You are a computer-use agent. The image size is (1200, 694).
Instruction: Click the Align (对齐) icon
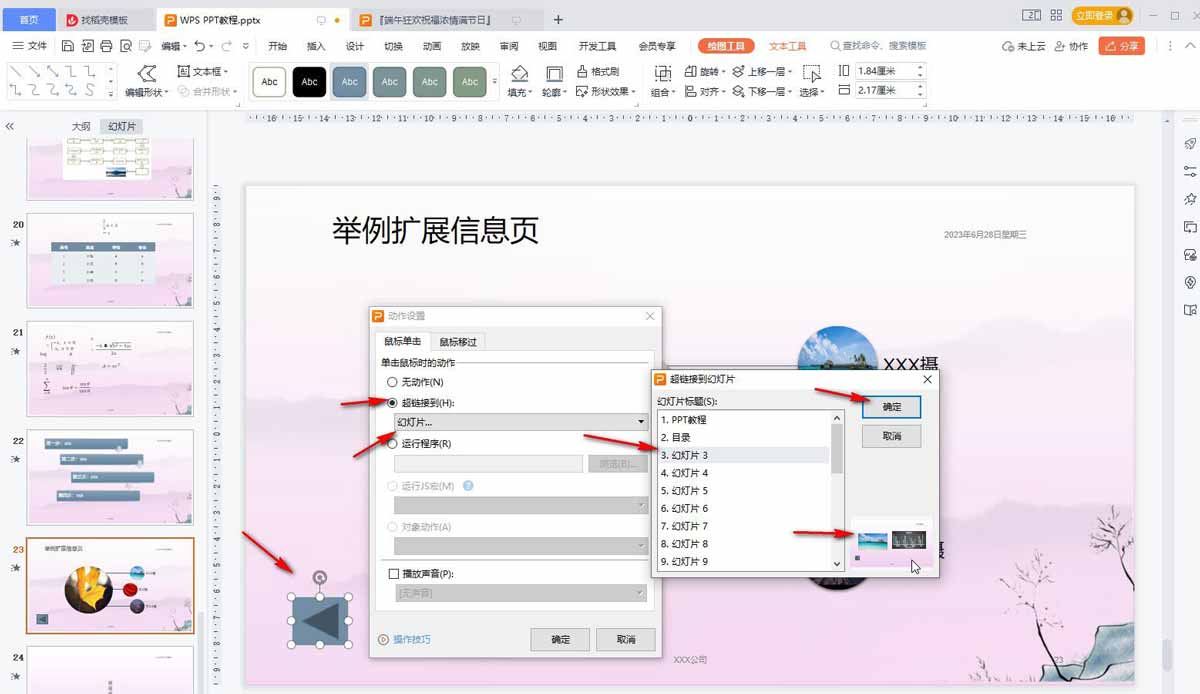[x=691, y=91]
